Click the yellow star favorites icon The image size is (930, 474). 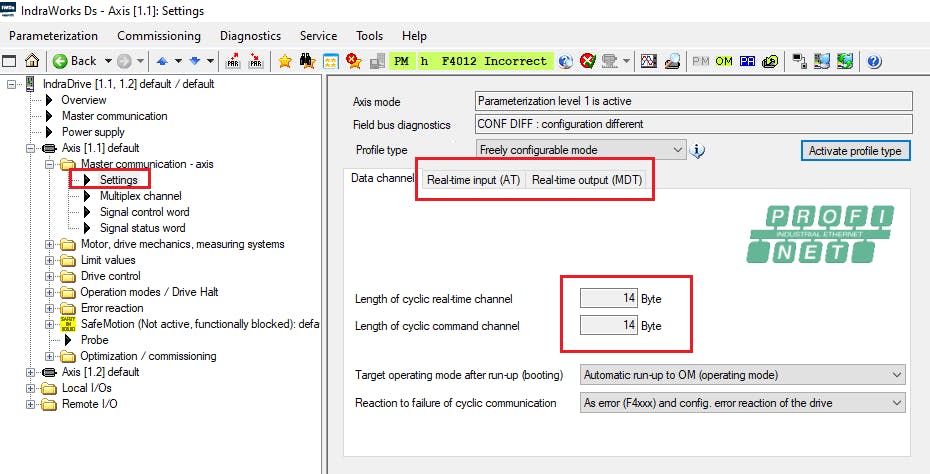(285, 61)
